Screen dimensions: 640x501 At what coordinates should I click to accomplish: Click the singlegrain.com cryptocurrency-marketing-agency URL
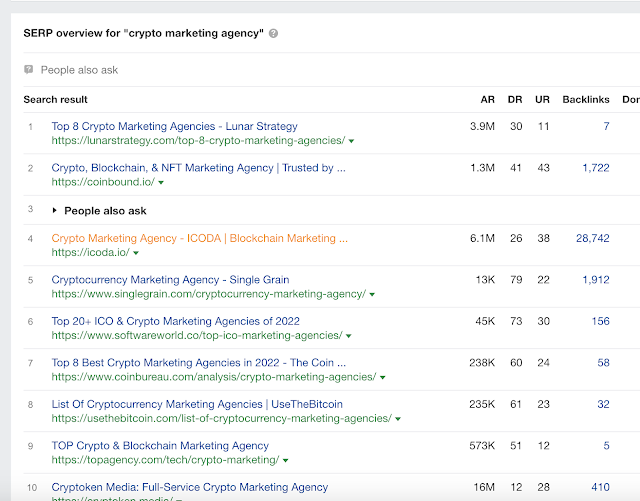point(209,294)
